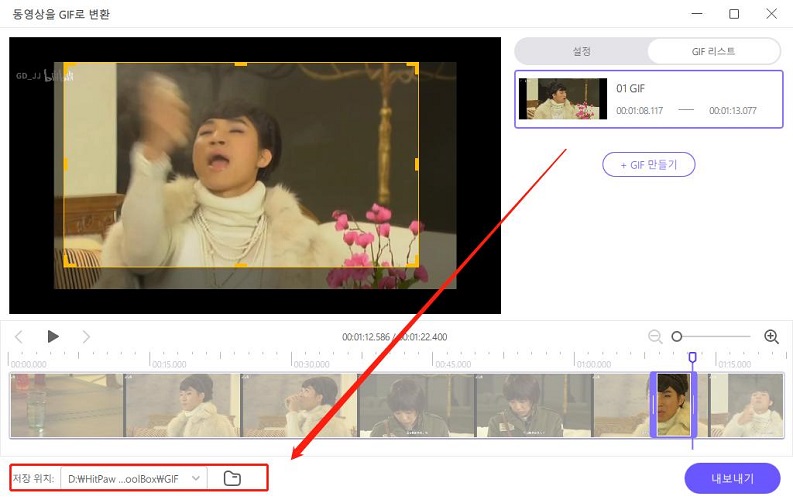Click the timeline zoom slider handle
Screen dimensions: 793x500
(x=677, y=337)
